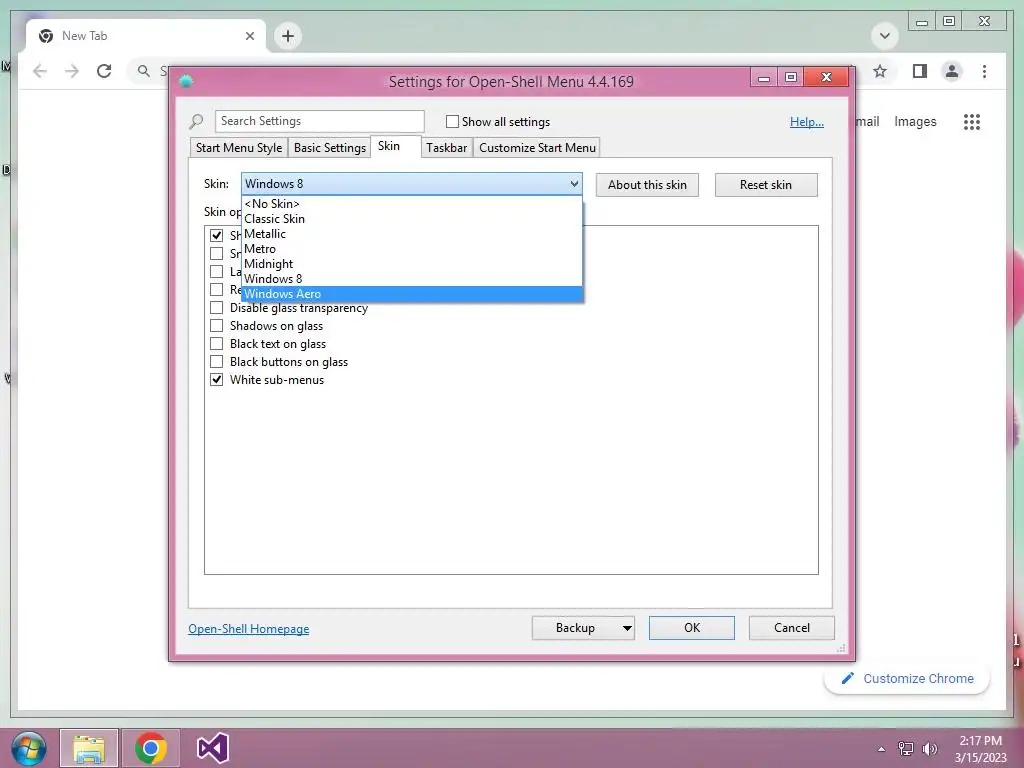Enable Disable glass transparency

click(216, 308)
